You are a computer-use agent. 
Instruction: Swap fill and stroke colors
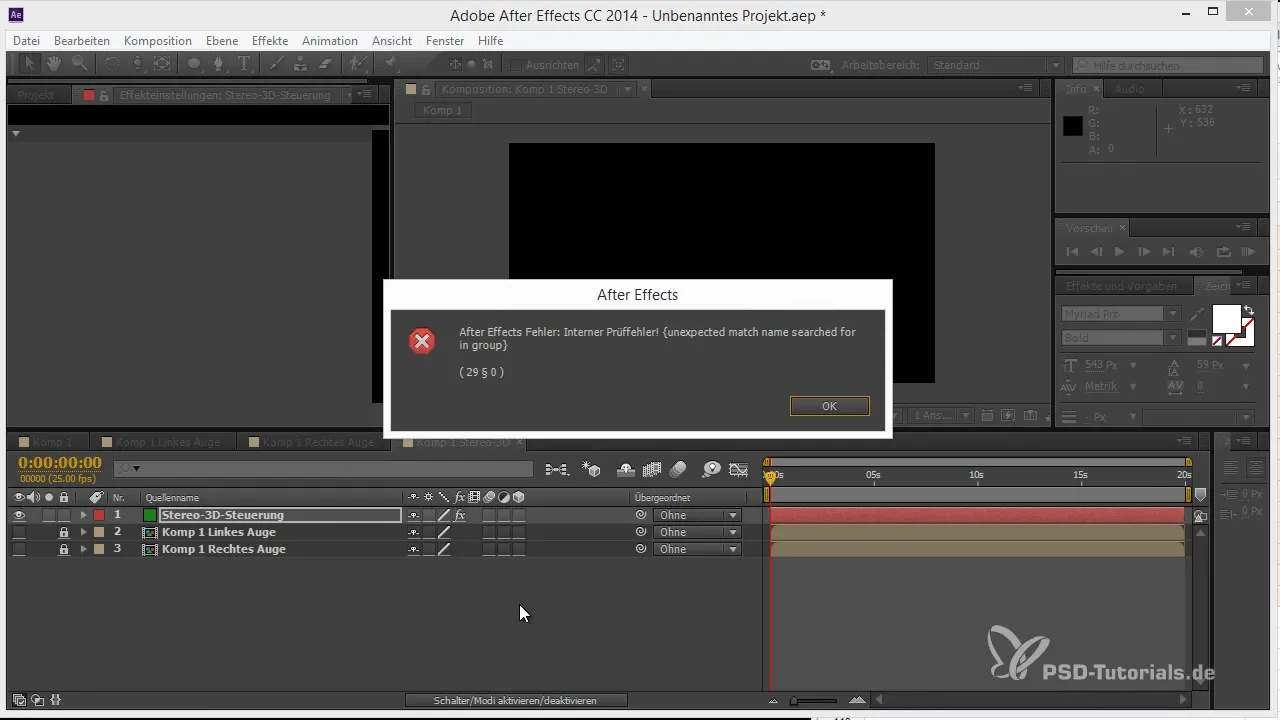[x=1248, y=311]
